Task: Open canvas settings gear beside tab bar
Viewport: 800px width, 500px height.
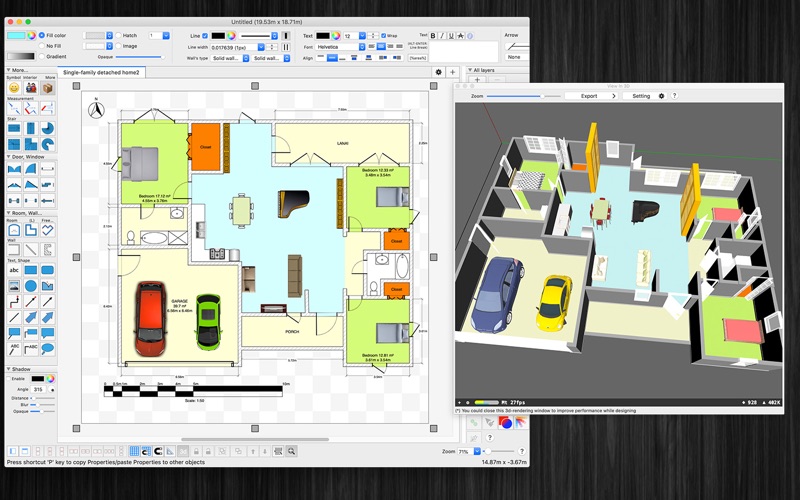Action: click(x=438, y=72)
